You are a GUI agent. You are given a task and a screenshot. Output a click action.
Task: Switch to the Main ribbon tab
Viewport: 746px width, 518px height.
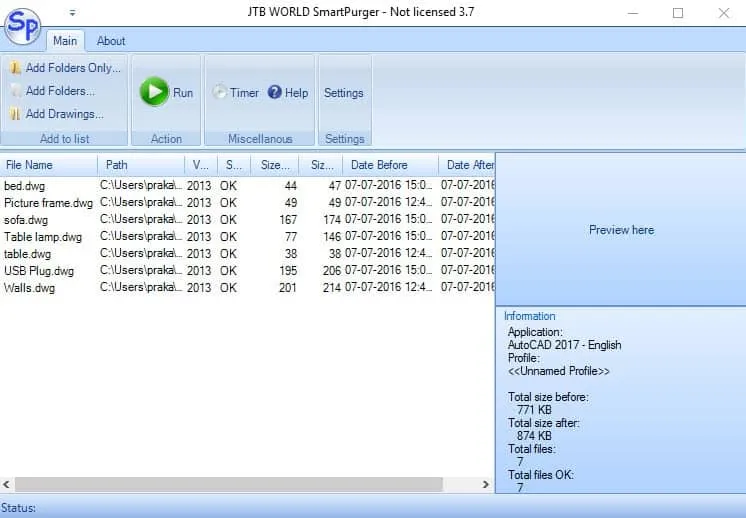pos(65,41)
